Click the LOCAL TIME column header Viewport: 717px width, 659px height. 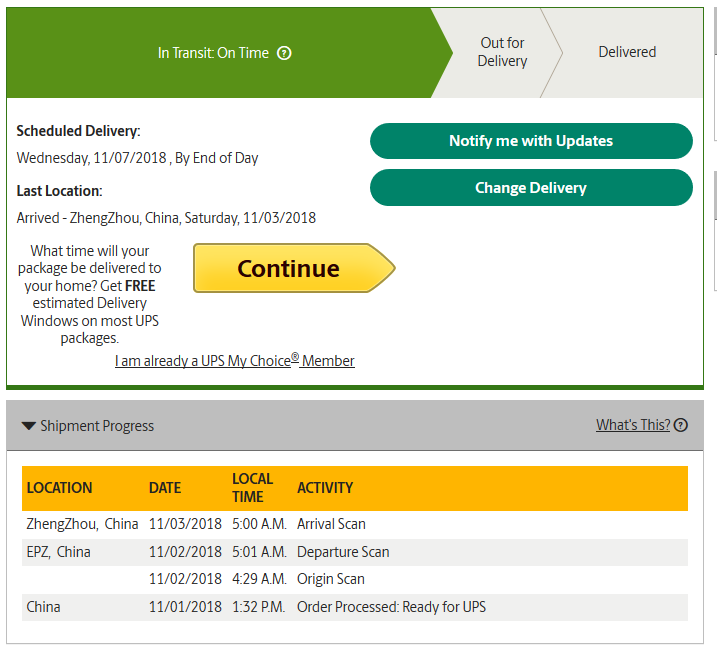pos(252,488)
